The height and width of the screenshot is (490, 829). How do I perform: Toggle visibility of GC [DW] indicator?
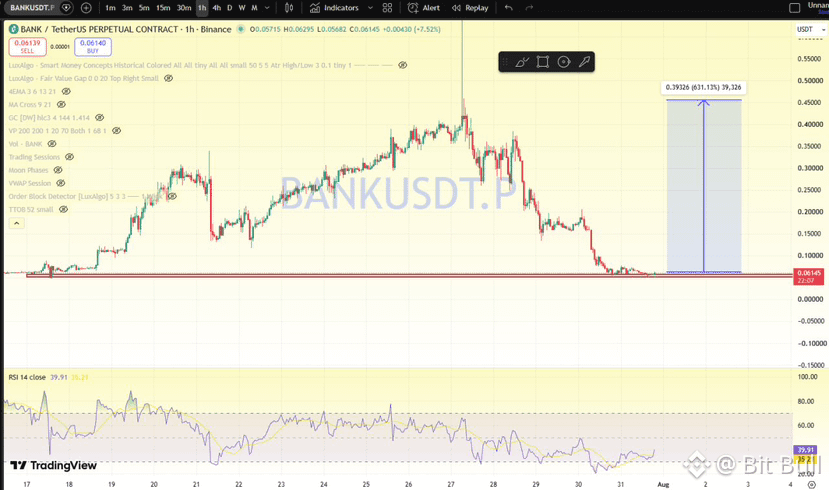(99, 117)
